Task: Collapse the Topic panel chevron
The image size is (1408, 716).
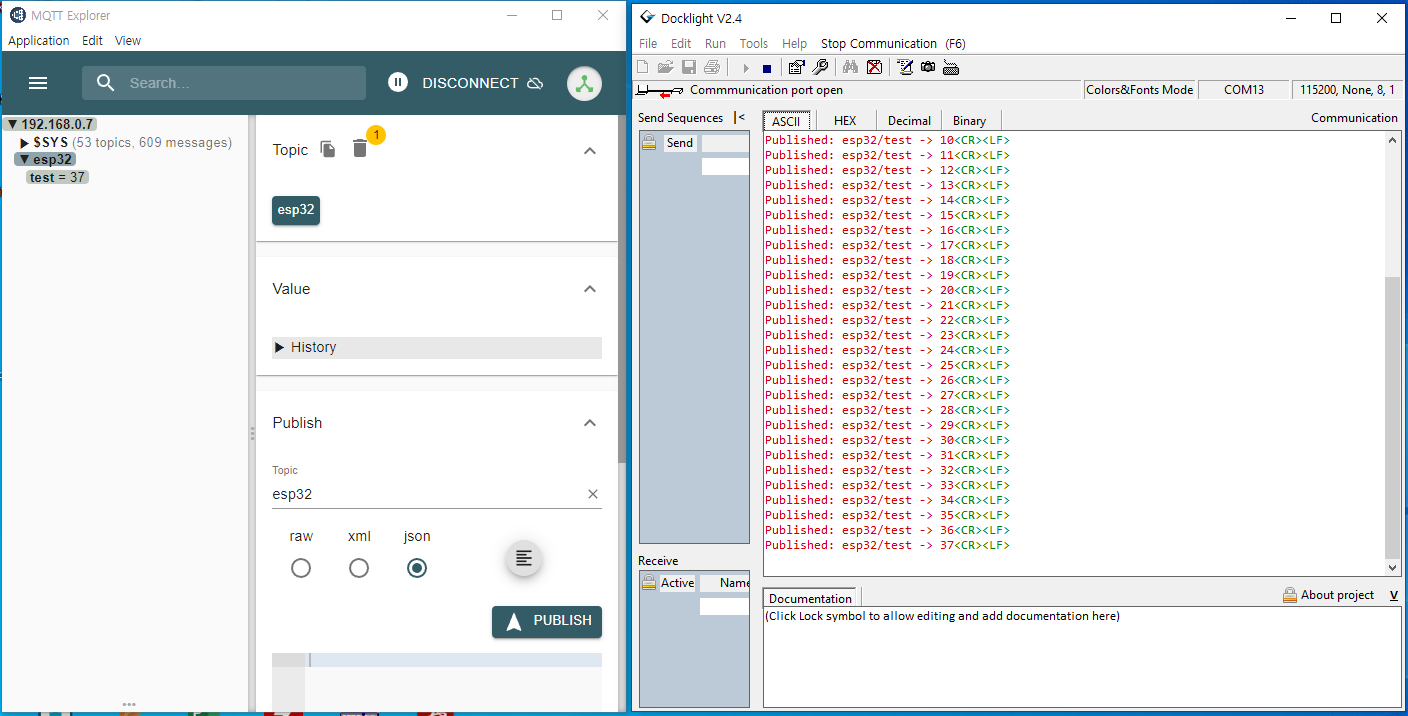Action: tap(590, 150)
